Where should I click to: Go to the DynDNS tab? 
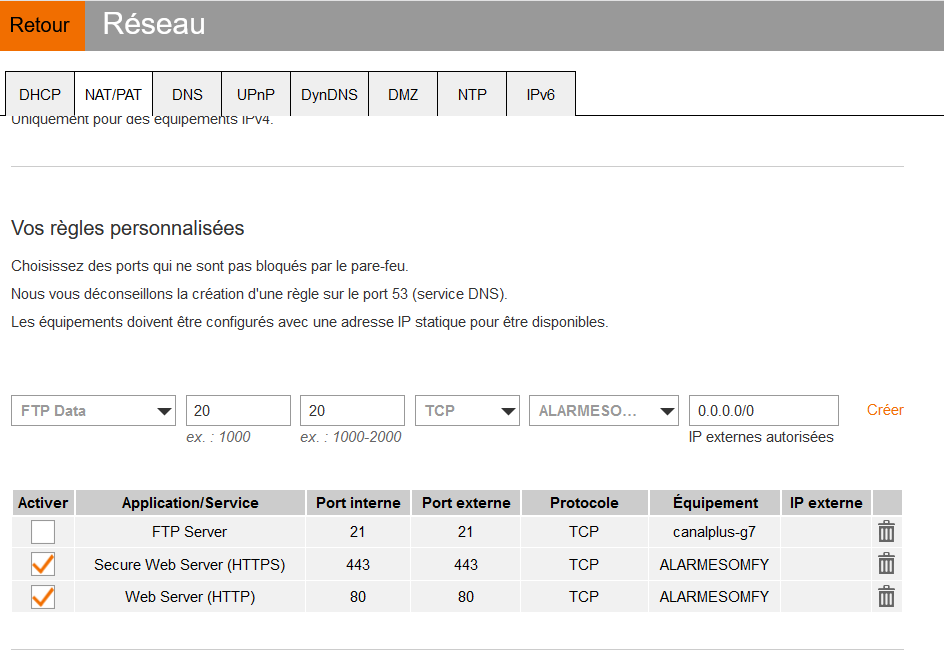[329, 95]
